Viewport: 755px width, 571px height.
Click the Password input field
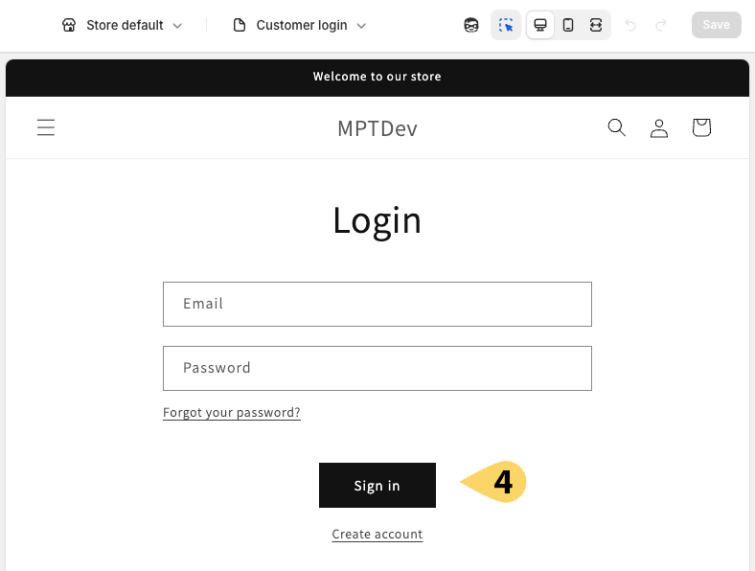[377, 368]
